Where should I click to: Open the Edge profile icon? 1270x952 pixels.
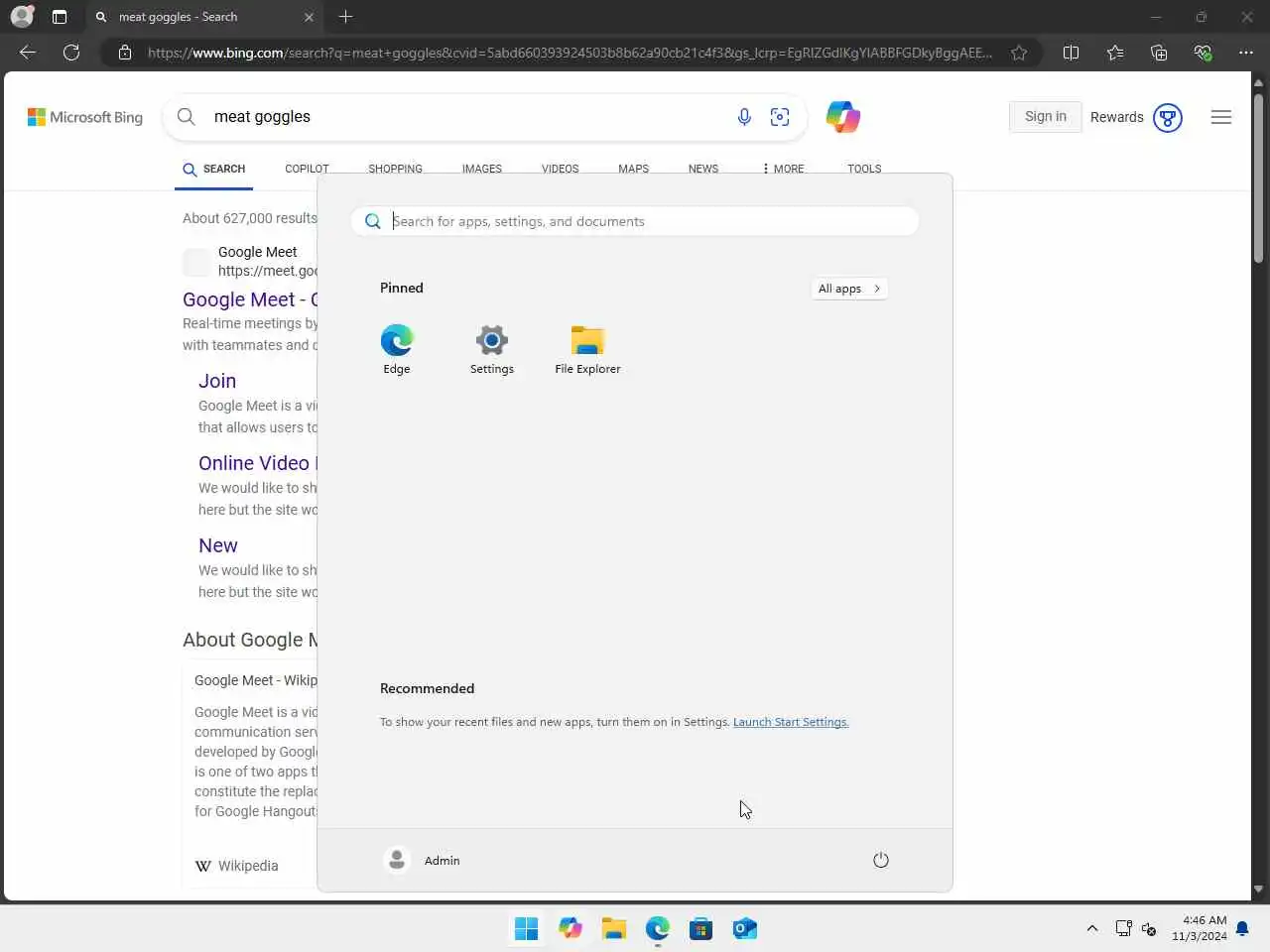(x=22, y=17)
